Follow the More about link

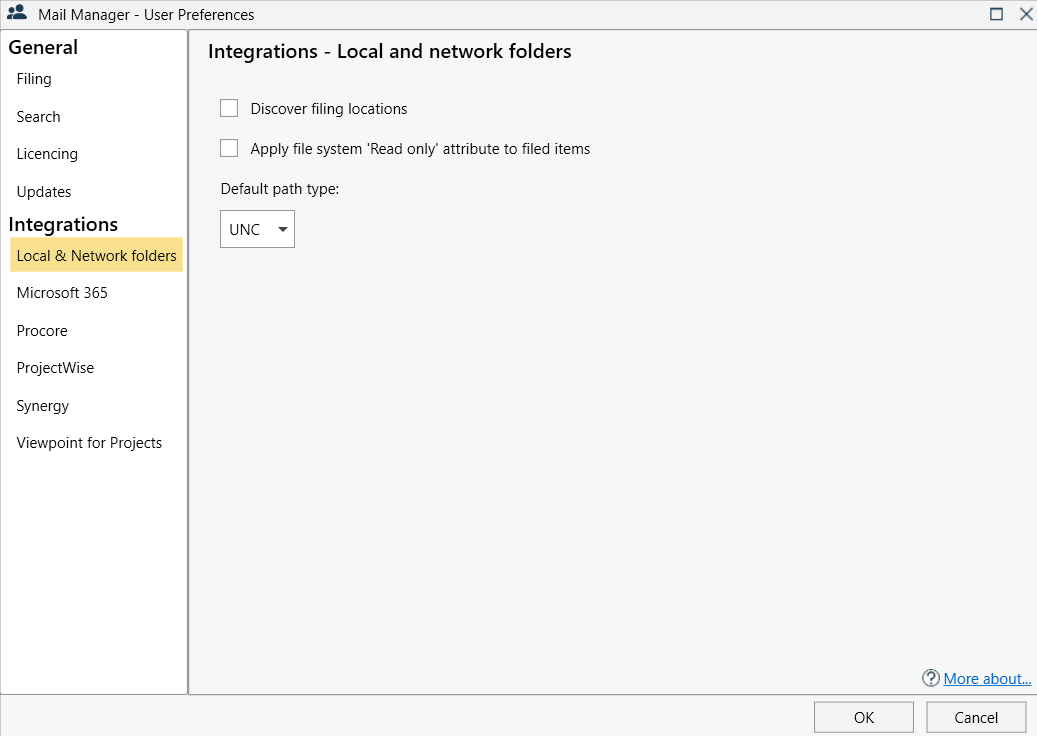click(987, 678)
